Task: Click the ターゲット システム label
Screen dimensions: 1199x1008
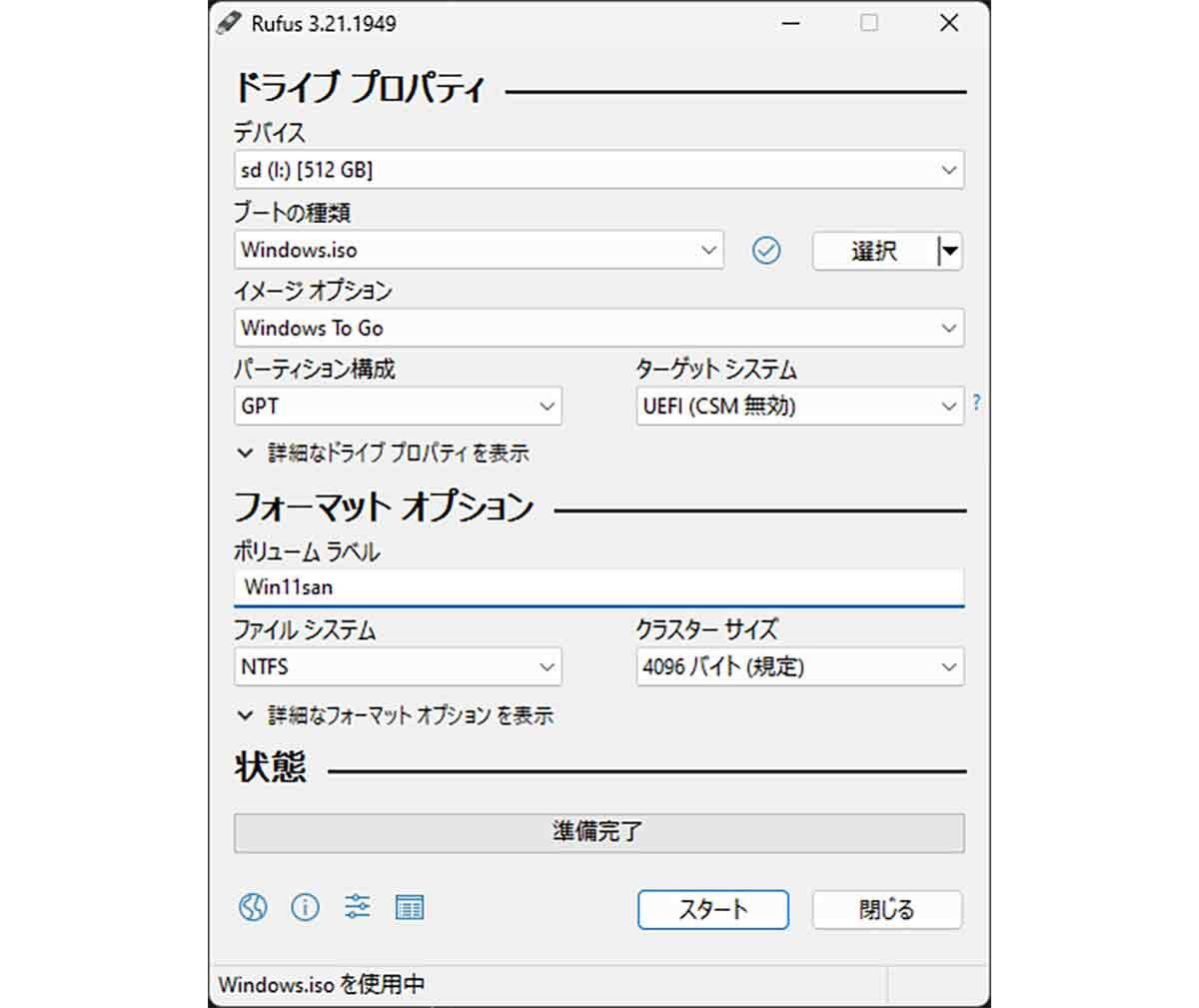Action: point(716,369)
